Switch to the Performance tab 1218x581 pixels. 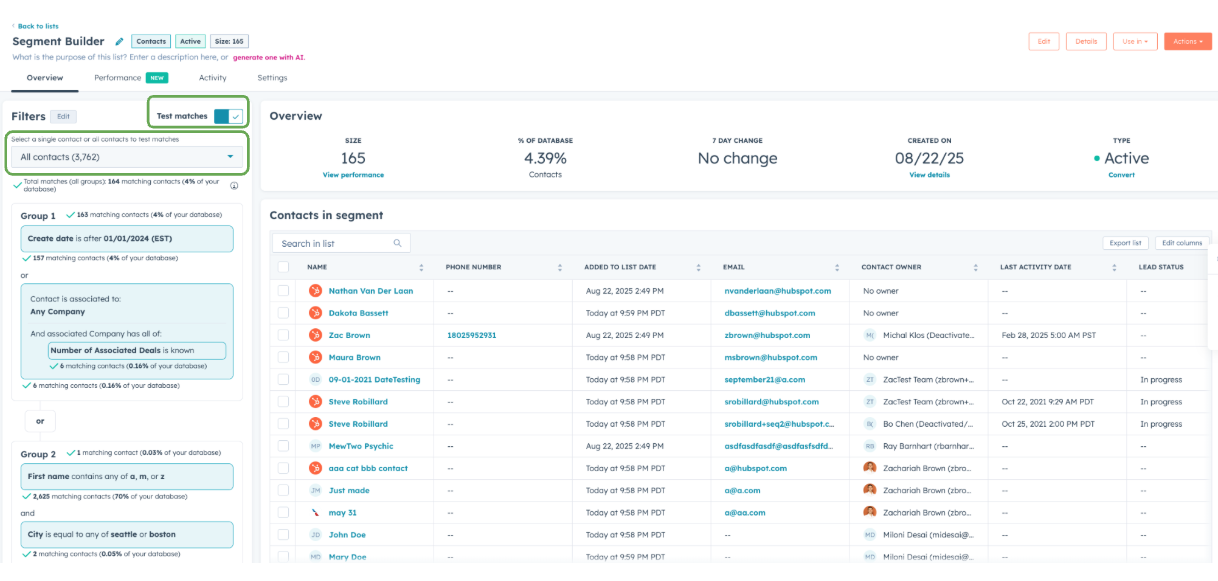point(117,76)
